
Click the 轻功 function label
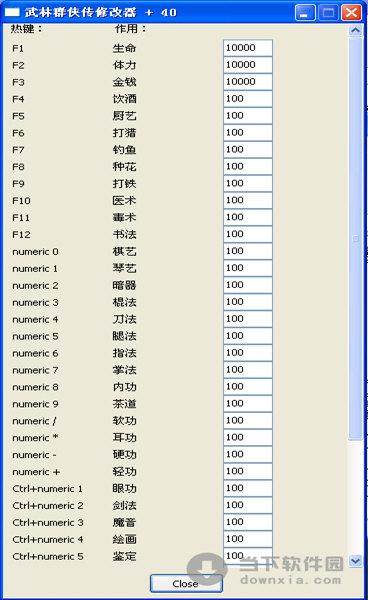tap(125, 471)
